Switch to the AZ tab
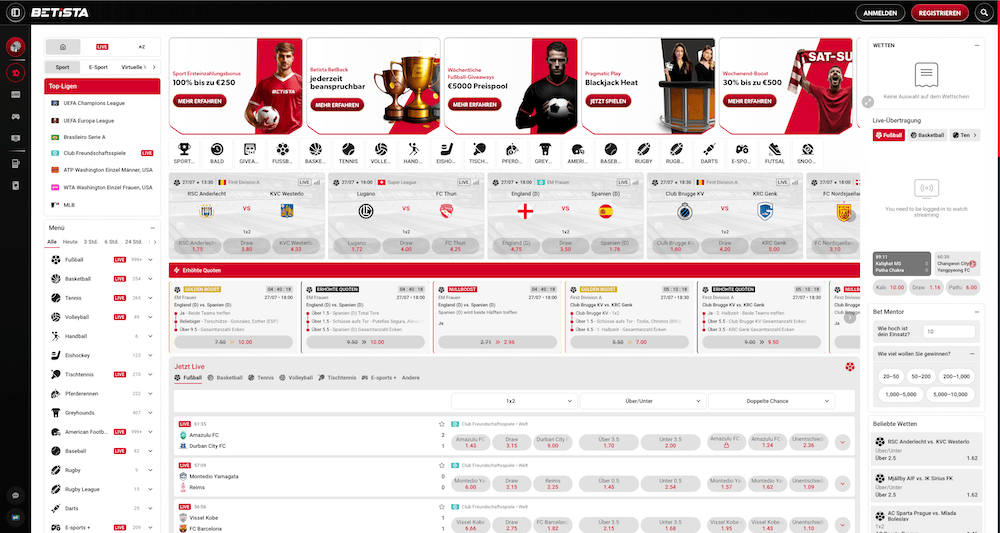1000x533 pixels. coord(142,47)
